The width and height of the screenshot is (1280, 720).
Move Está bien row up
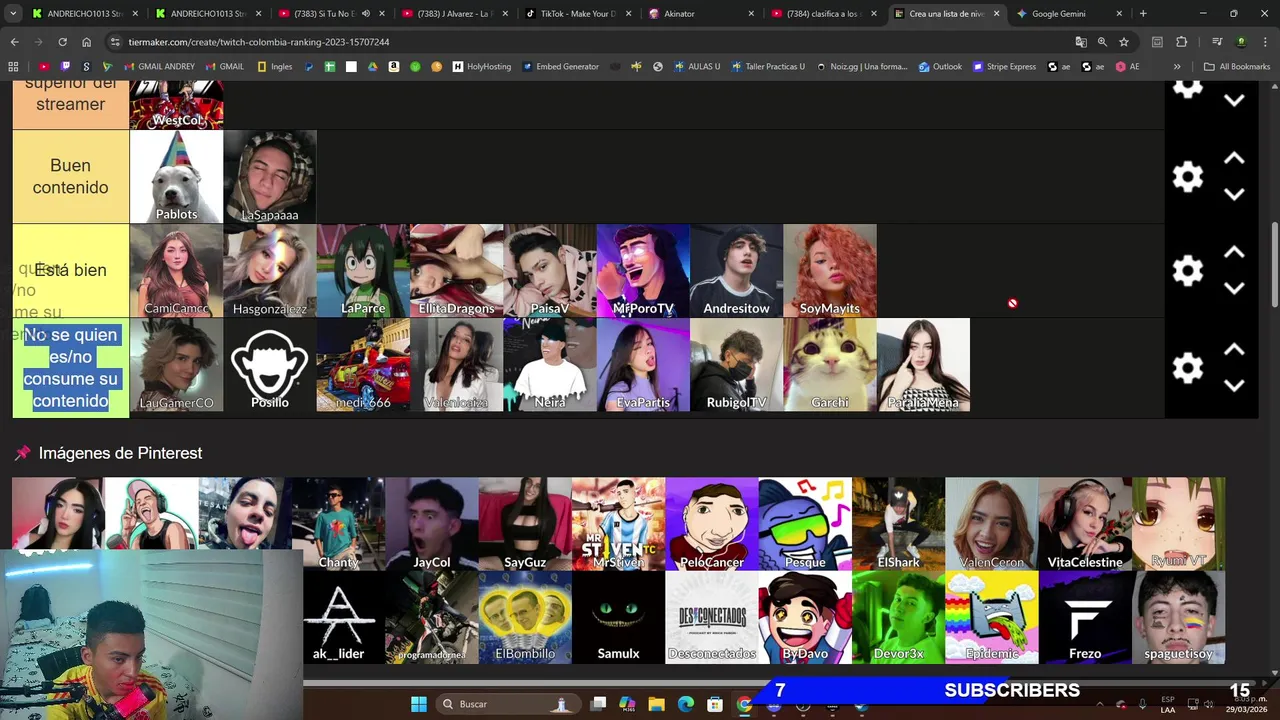pos(1234,252)
